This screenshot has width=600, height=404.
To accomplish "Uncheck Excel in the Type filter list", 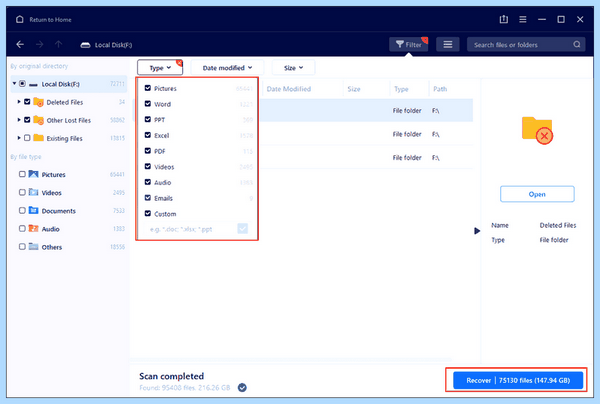I will (x=148, y=135).
